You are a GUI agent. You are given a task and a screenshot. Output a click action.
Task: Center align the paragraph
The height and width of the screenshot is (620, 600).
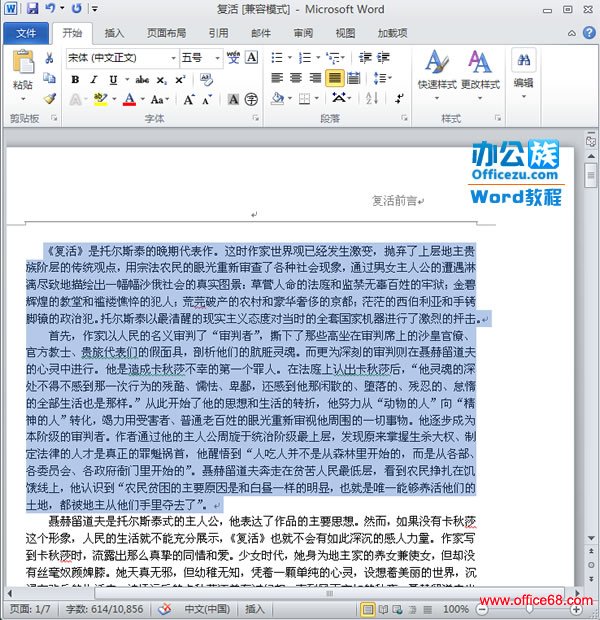(296, 78)
